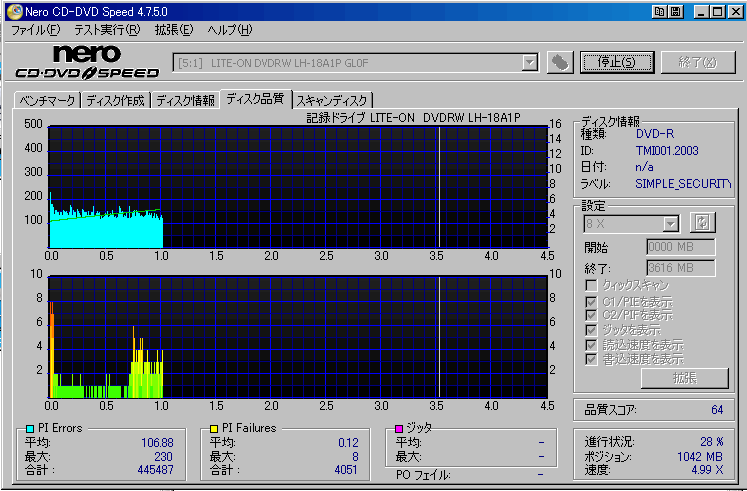Click the PI Errors maximum 230
This screenshot has height=491, width=747.
pyautogui.click(x=163, y=457)
